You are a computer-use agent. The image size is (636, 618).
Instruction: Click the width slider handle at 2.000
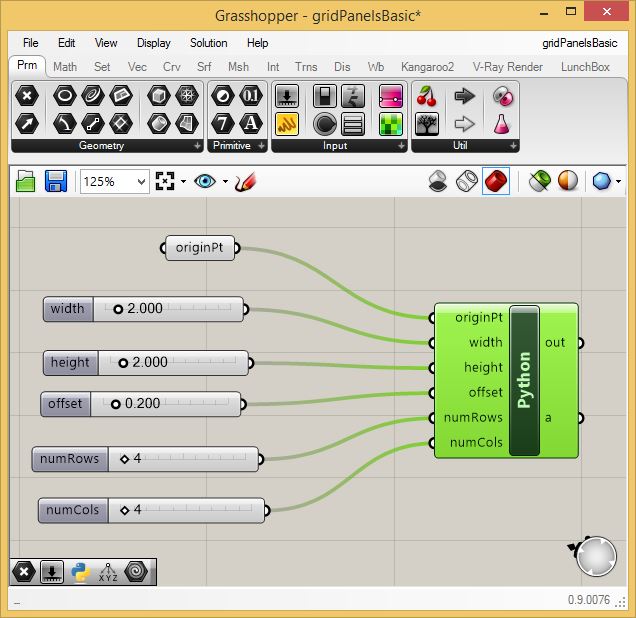(118, 309)
